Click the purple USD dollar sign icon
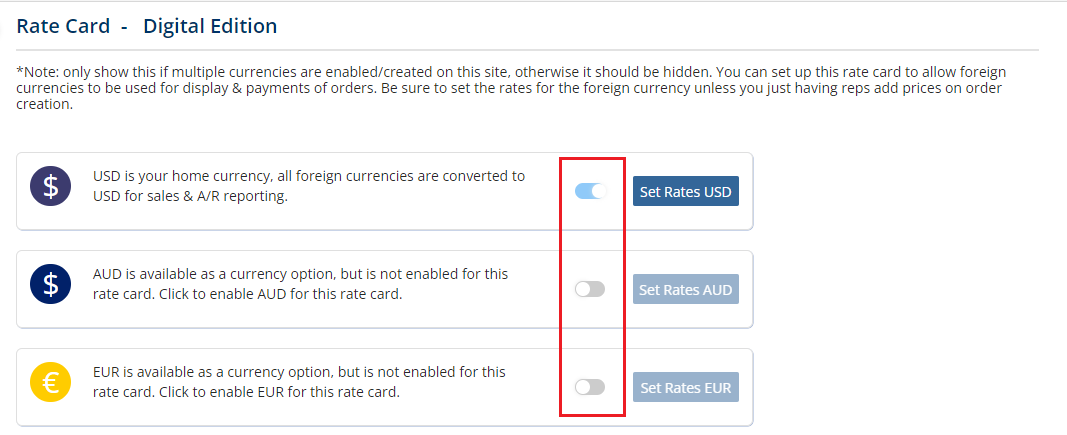 [51, 186]
